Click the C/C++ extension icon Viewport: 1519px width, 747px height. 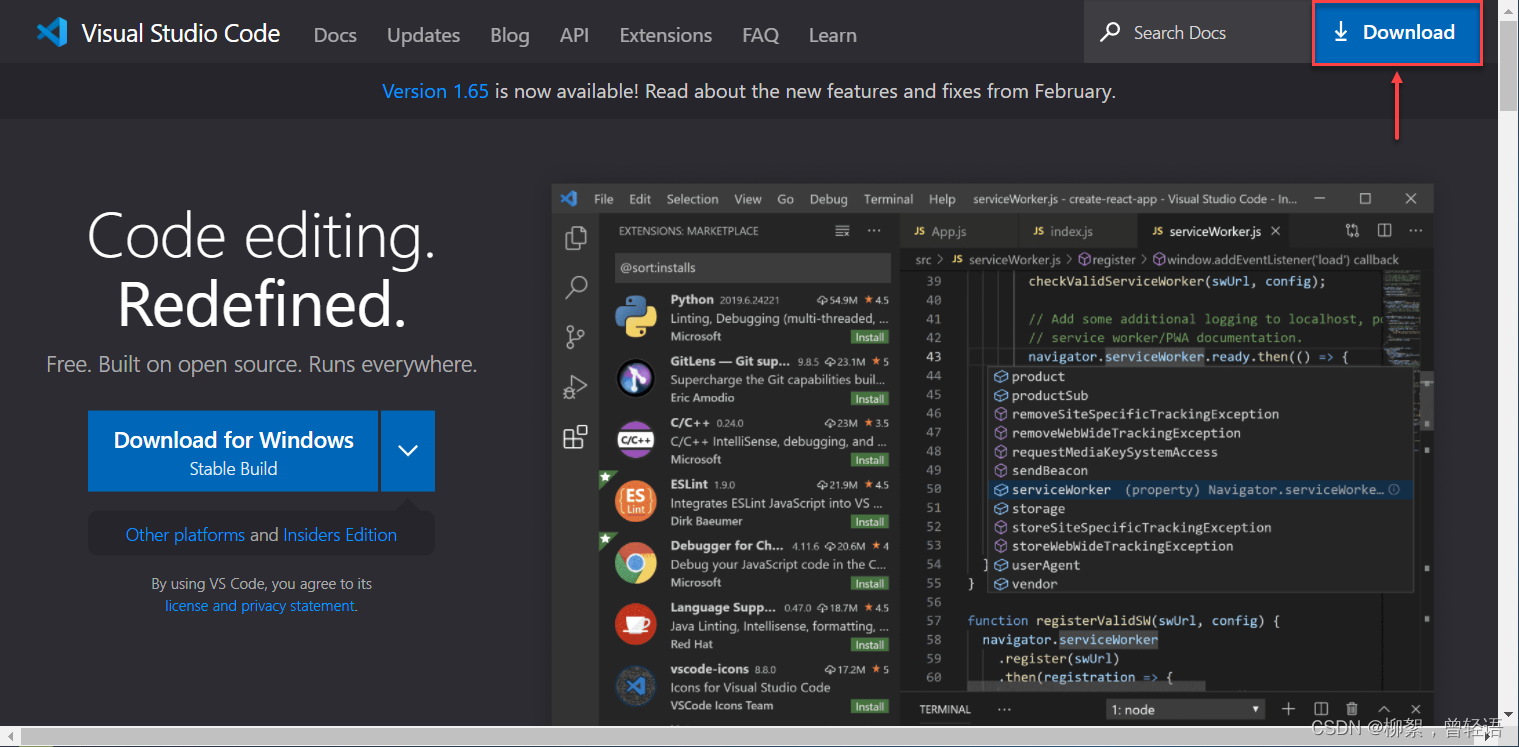(x=635, y=440)
